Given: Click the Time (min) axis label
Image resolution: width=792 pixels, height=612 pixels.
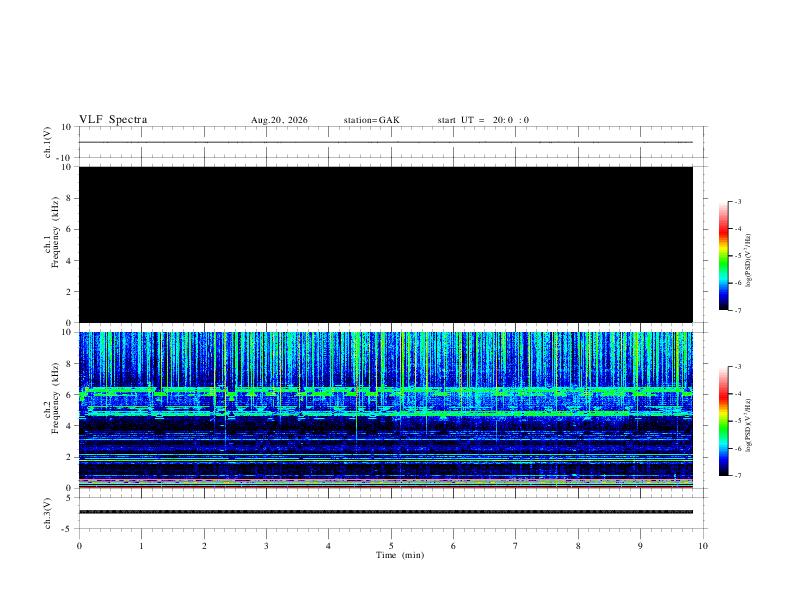Looking at the screenshot, I should pos(400,555).
